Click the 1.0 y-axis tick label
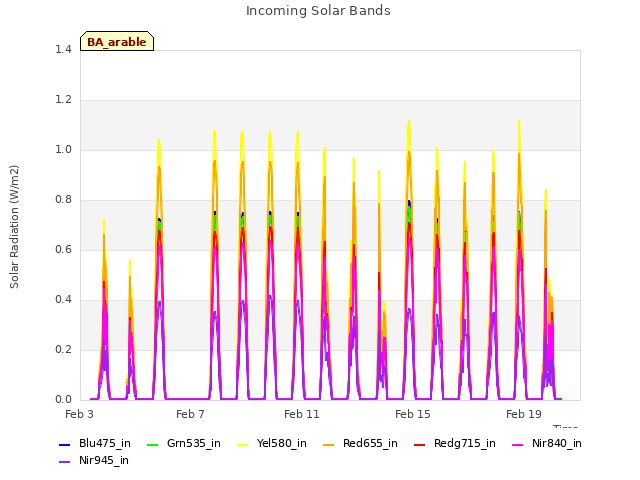 (x=63, y=150)
